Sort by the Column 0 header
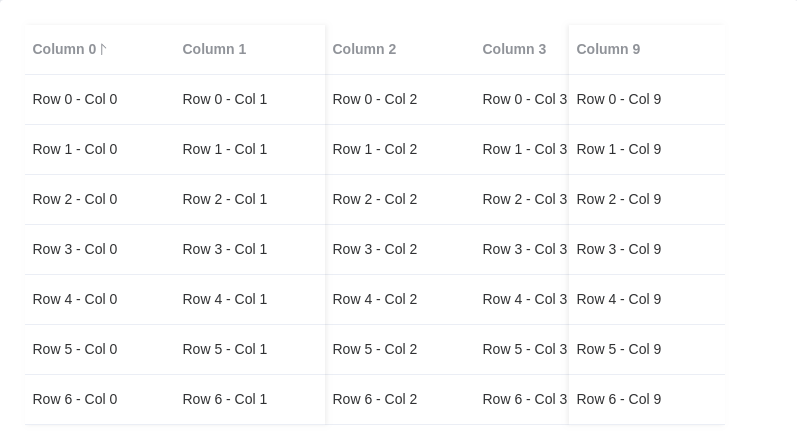 point(64,49)
